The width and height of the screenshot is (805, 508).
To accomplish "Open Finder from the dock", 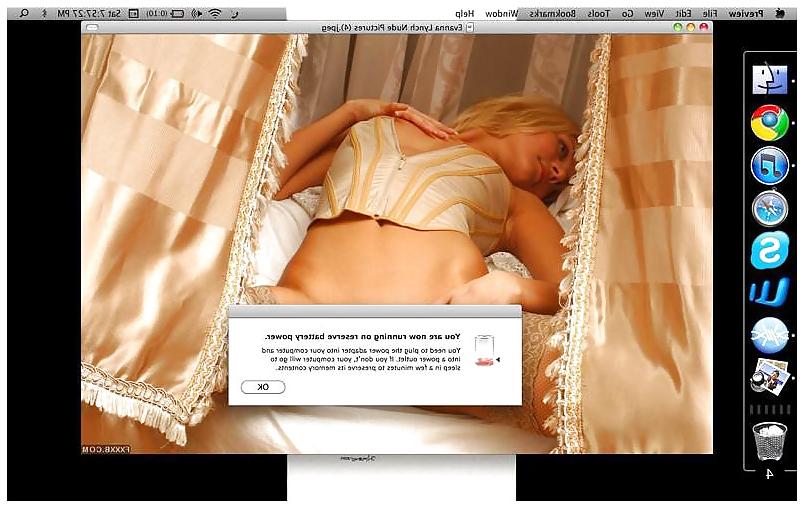I will point(770,79).
